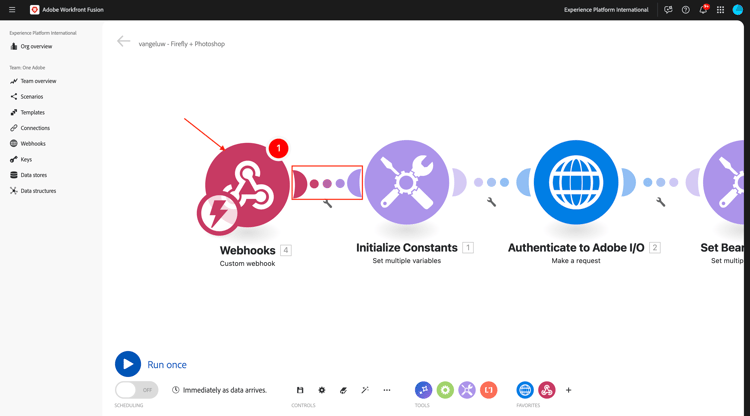750x416 pixels.
Task: Open the hamburger navigation menu
Action: [12, 10]
